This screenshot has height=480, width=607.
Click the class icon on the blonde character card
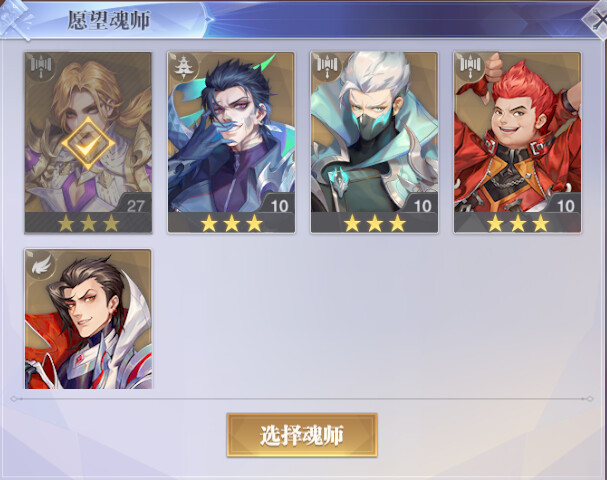41,65
